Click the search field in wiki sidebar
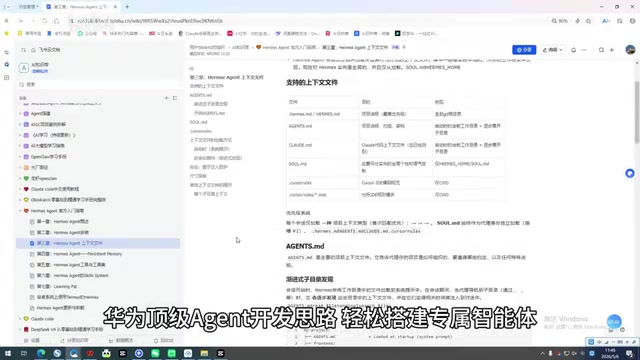 click(x=98, y=84)
